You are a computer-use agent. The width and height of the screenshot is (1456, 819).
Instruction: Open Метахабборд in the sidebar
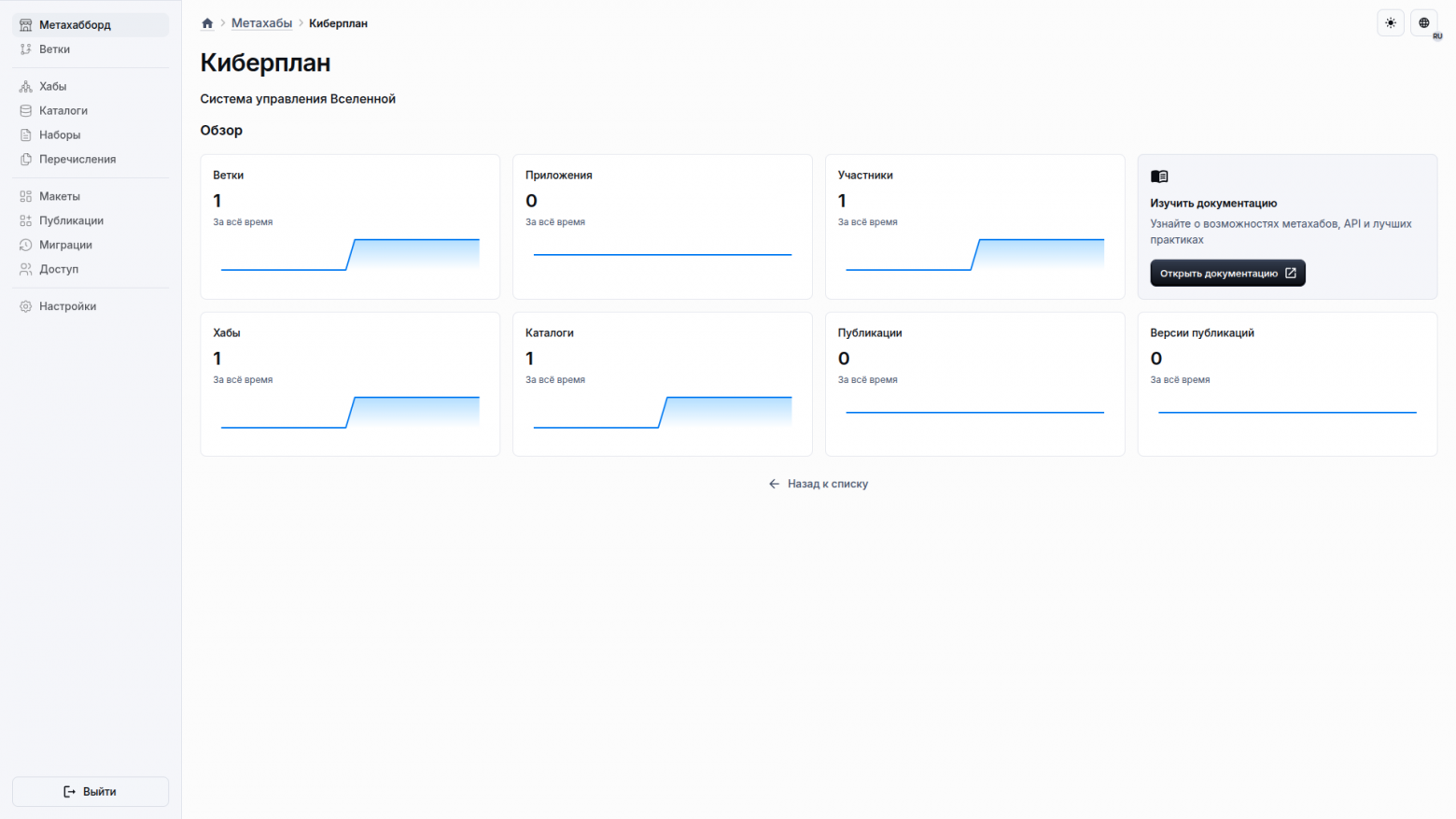75,25
